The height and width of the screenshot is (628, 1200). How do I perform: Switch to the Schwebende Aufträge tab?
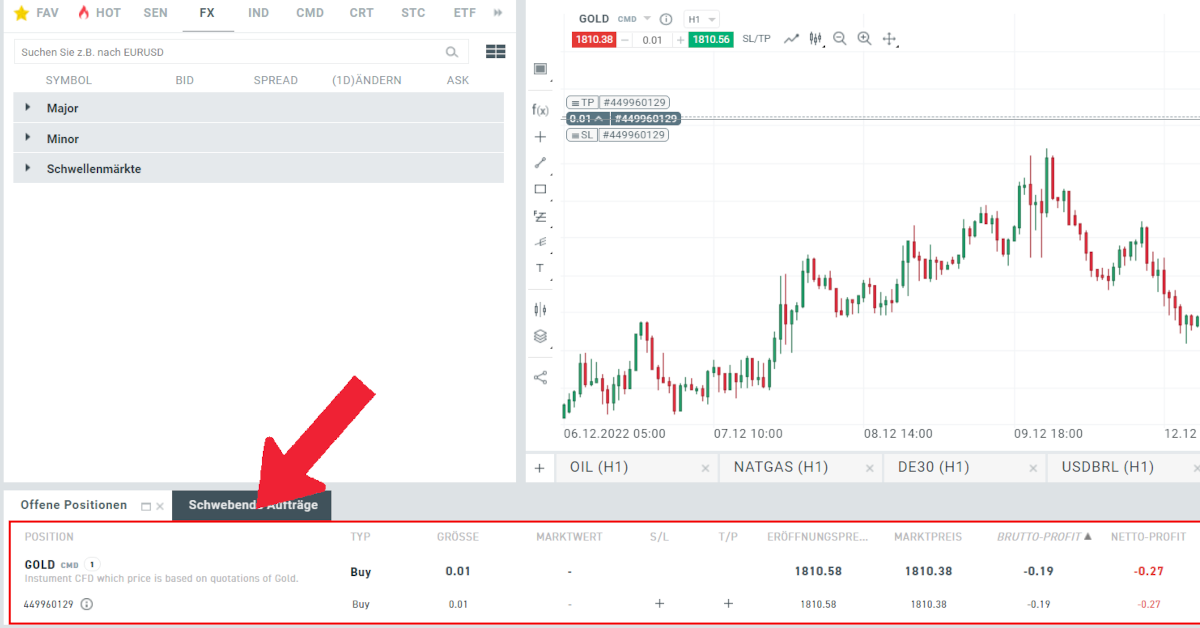pos(252,505)
